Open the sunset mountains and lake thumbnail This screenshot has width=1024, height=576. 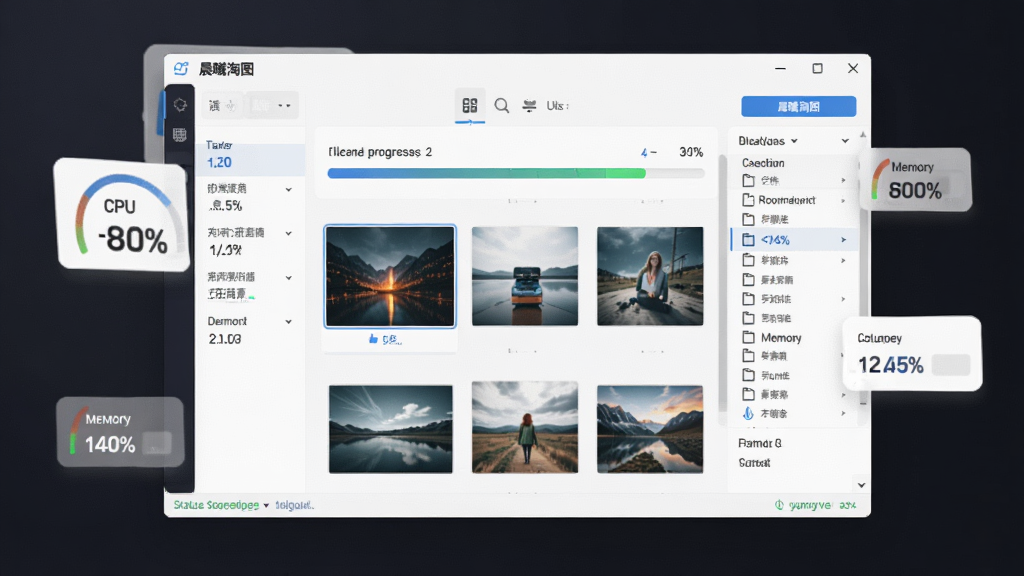(650, 429)
